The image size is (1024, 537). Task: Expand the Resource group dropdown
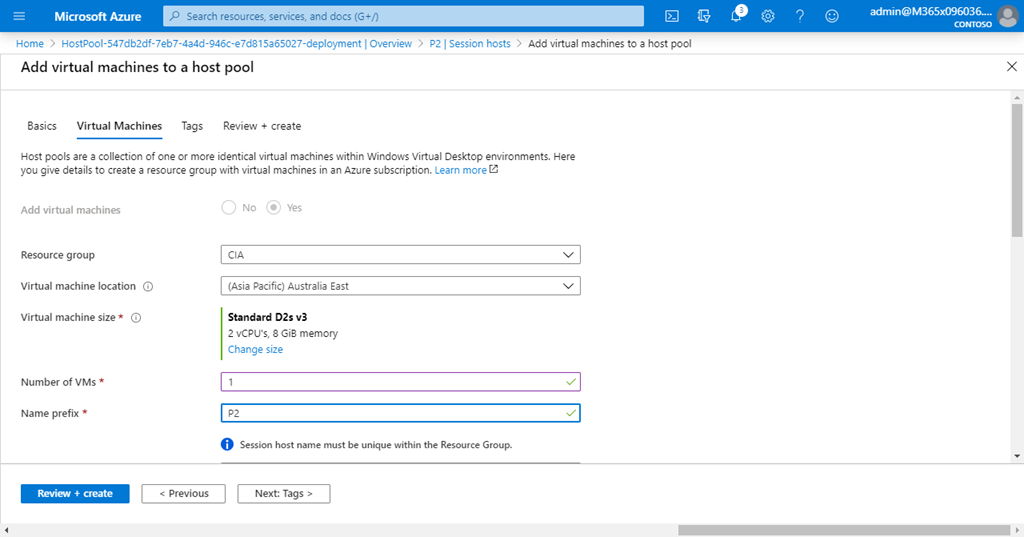400,255
